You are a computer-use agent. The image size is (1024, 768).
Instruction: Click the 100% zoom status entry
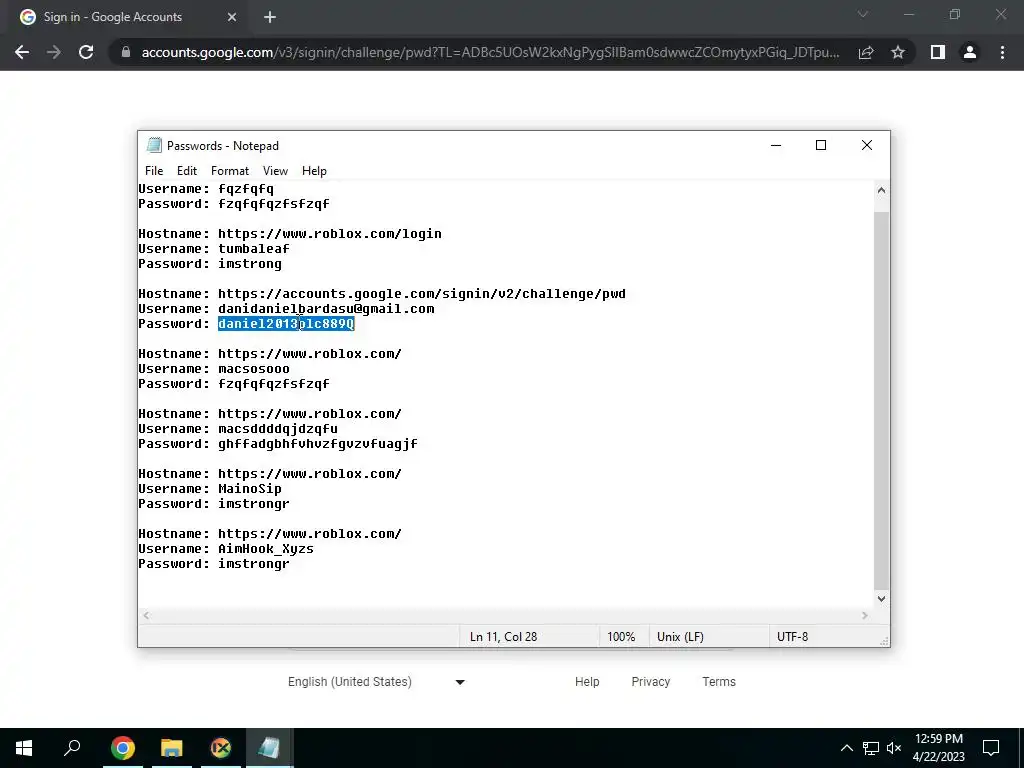[x=621, y=637]
